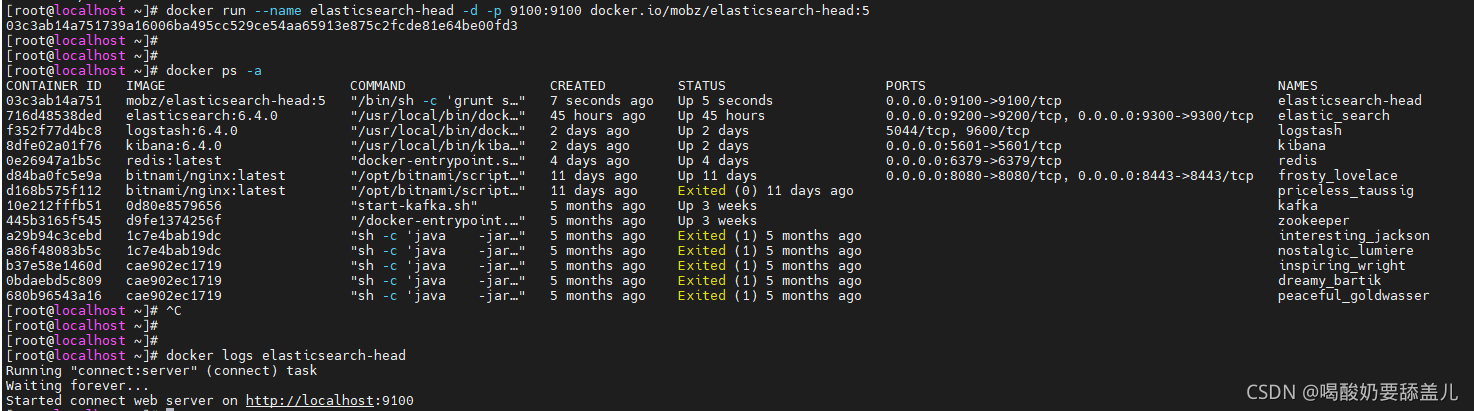Image resolution: width=1474 pixels, height=411 pixels.
Task: Click container name priceless_taussig
Action: tap(1346, 191)
